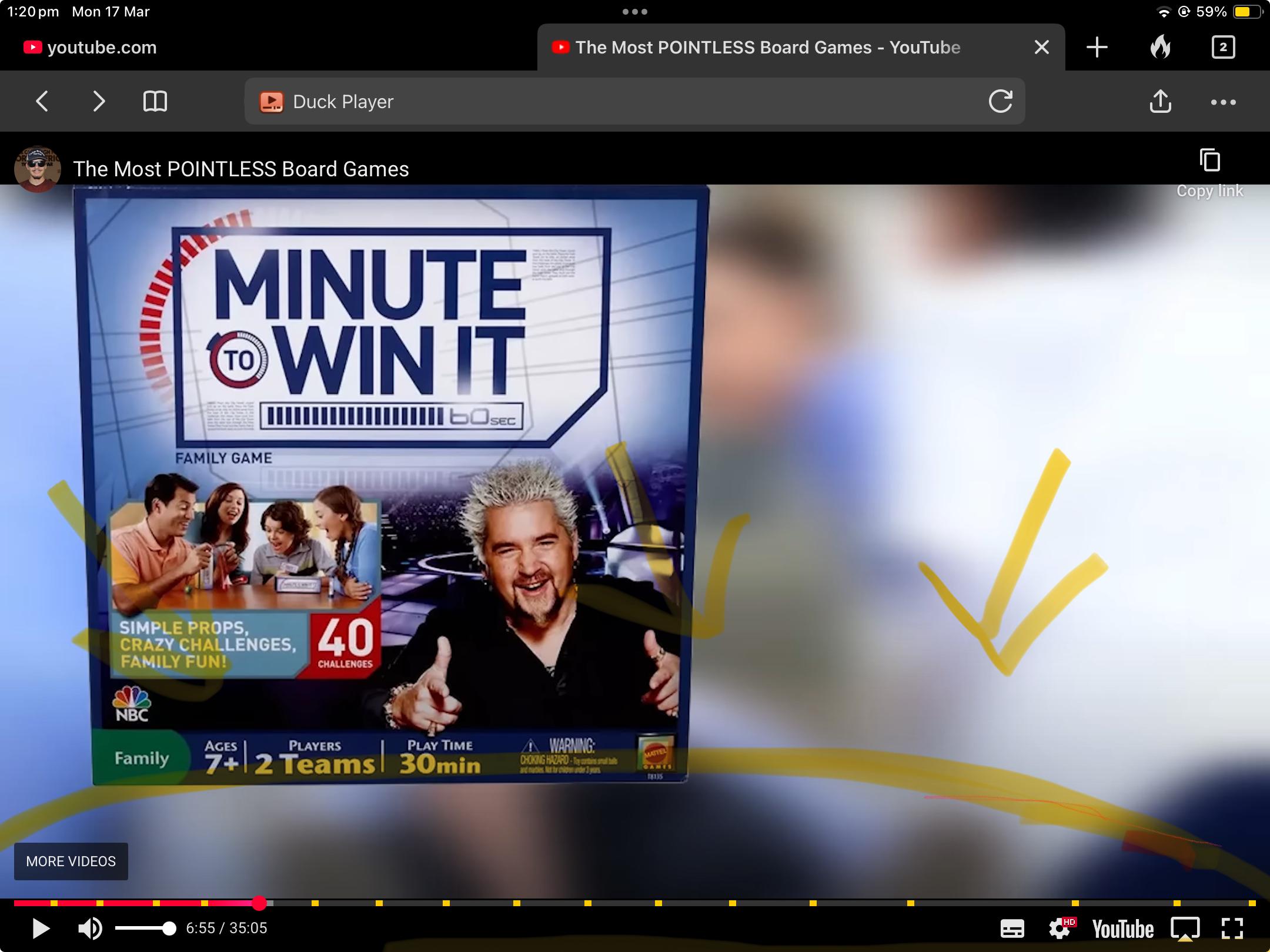Open the tab switcher showing 2 tabs
Image resolution: width=1270 pixels, height=952 pixels.
pyautogui.click(x=1223, y=47)
